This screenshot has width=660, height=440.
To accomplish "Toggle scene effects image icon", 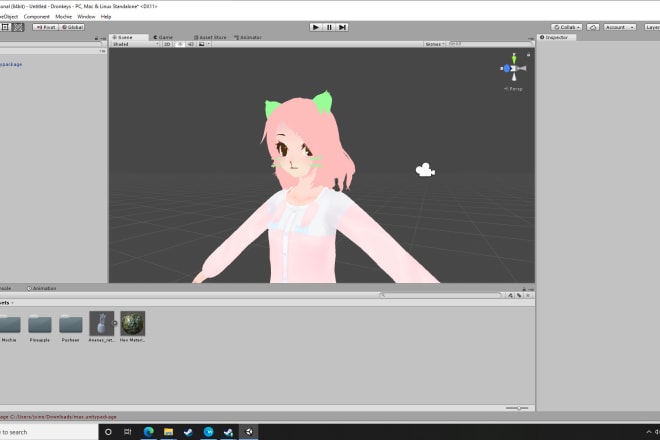I will 202,44.
